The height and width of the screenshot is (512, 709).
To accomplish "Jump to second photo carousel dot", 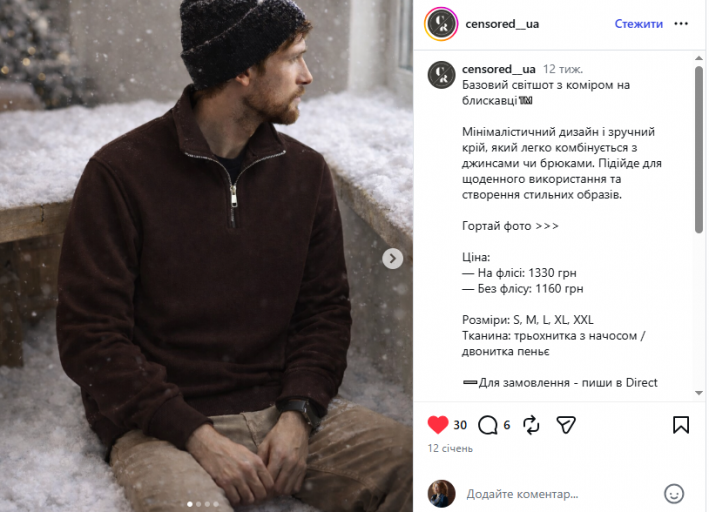I will (x=198, y=504).
